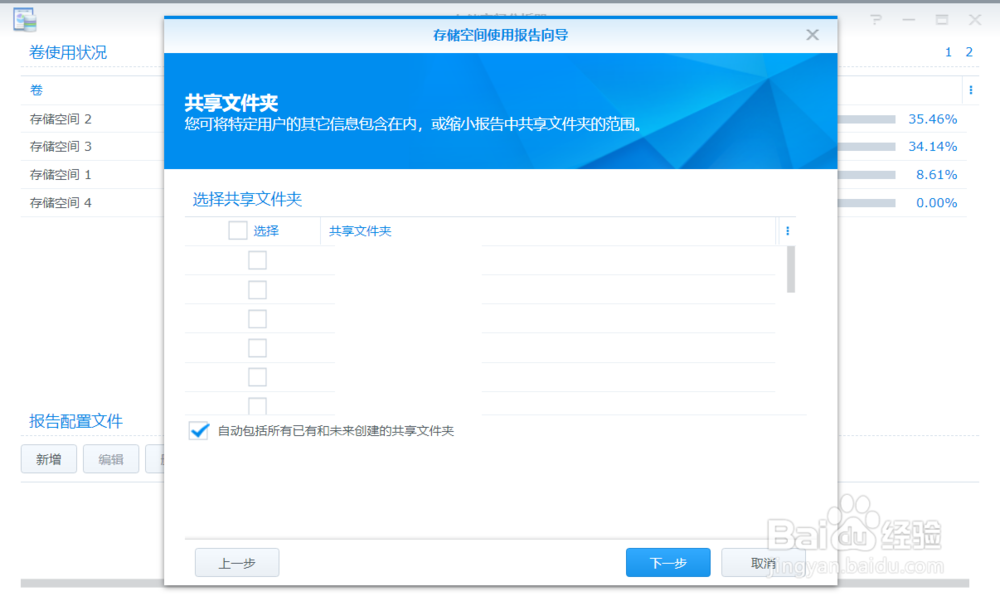Click the 新增 button under 报告配置文件

pyautogui.click(x=48, y=459)
